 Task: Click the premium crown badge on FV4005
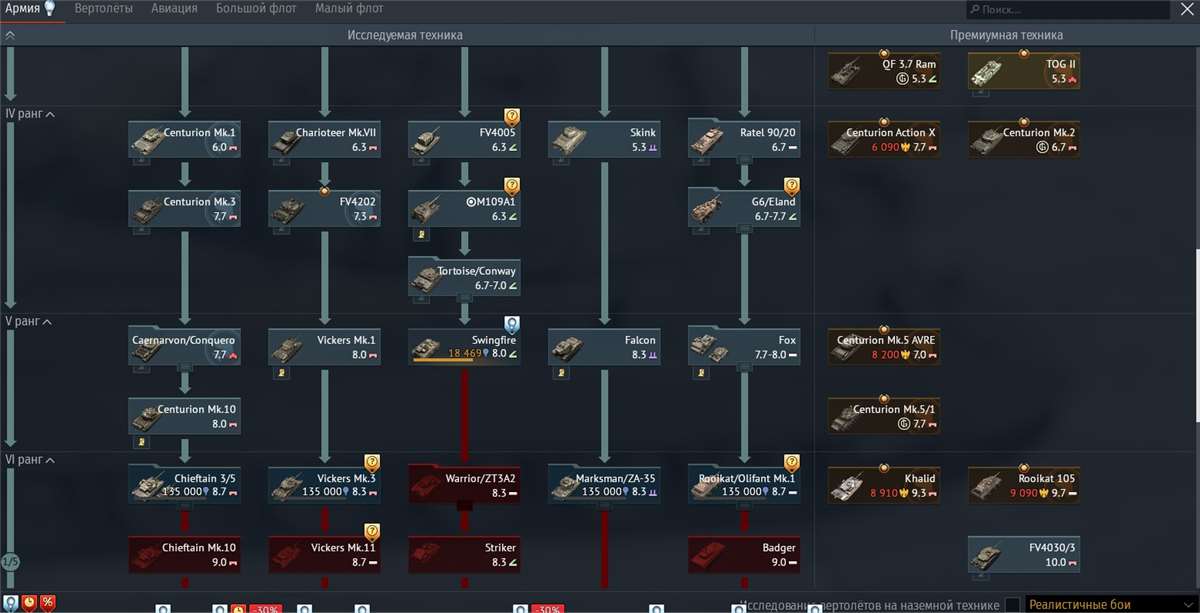(x=510, y=118)
